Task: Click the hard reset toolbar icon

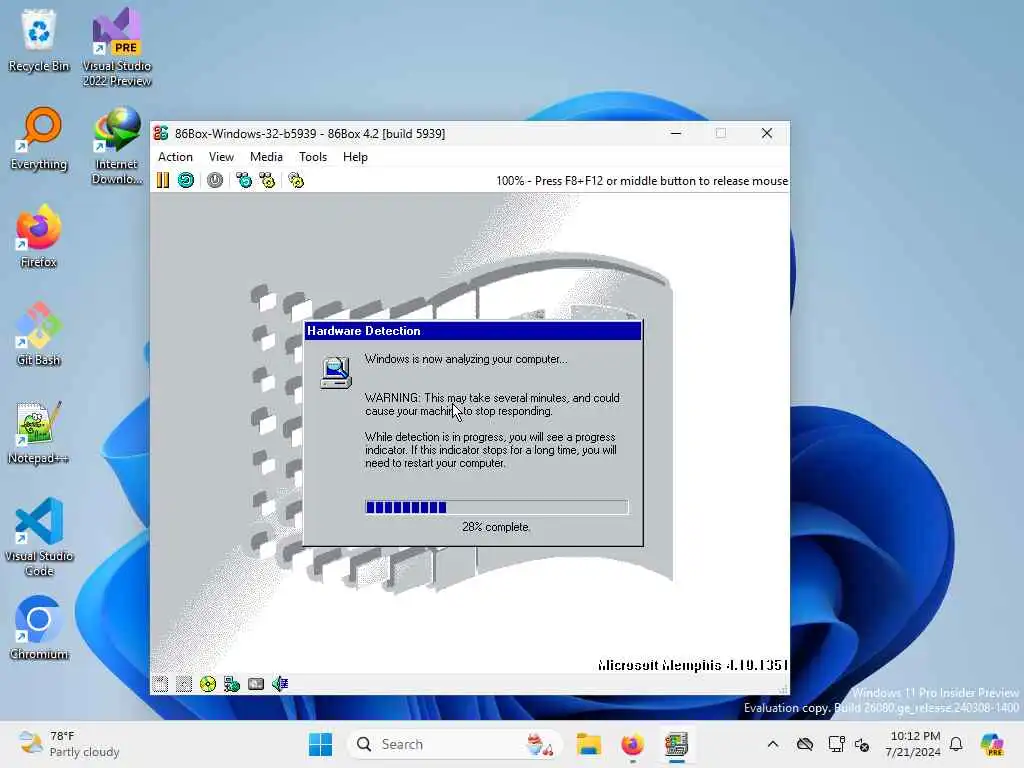Action: pos(186,180)
